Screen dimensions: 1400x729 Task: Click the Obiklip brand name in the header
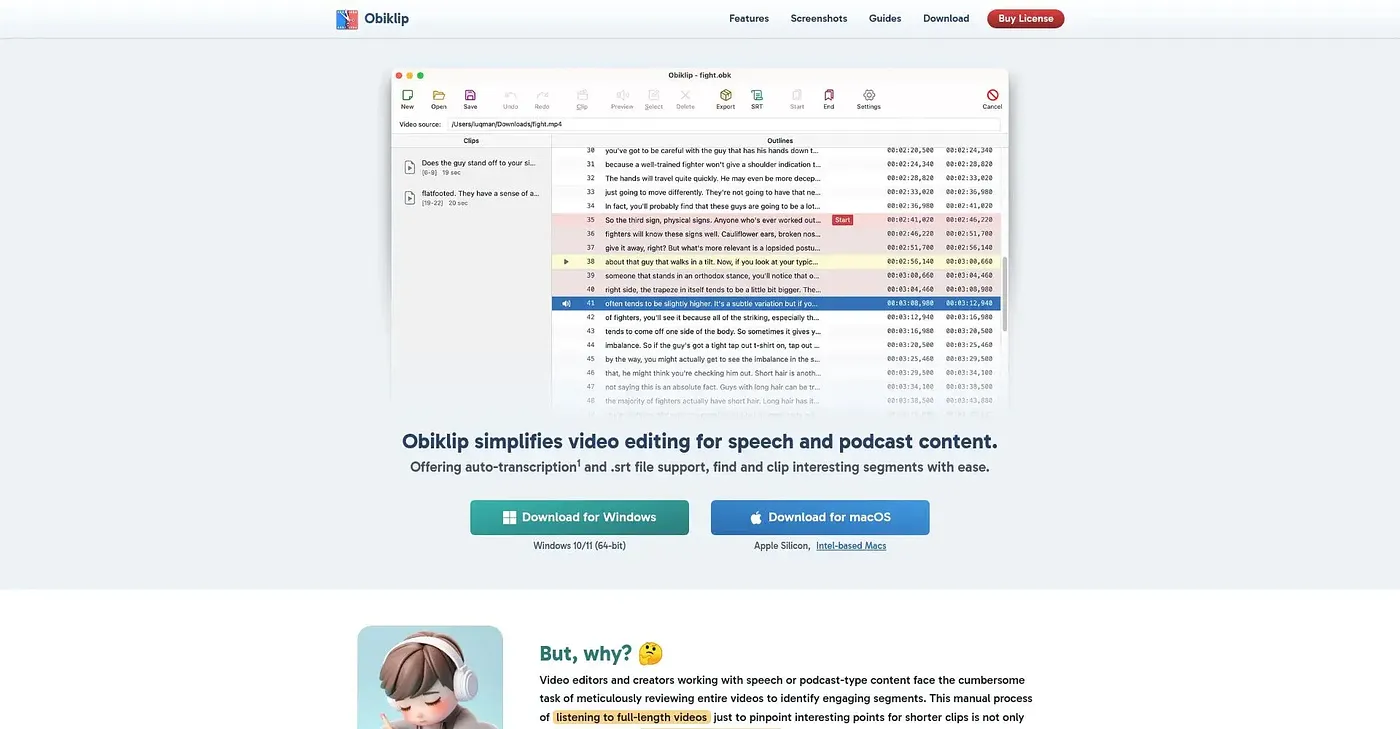tap(386, 19)
